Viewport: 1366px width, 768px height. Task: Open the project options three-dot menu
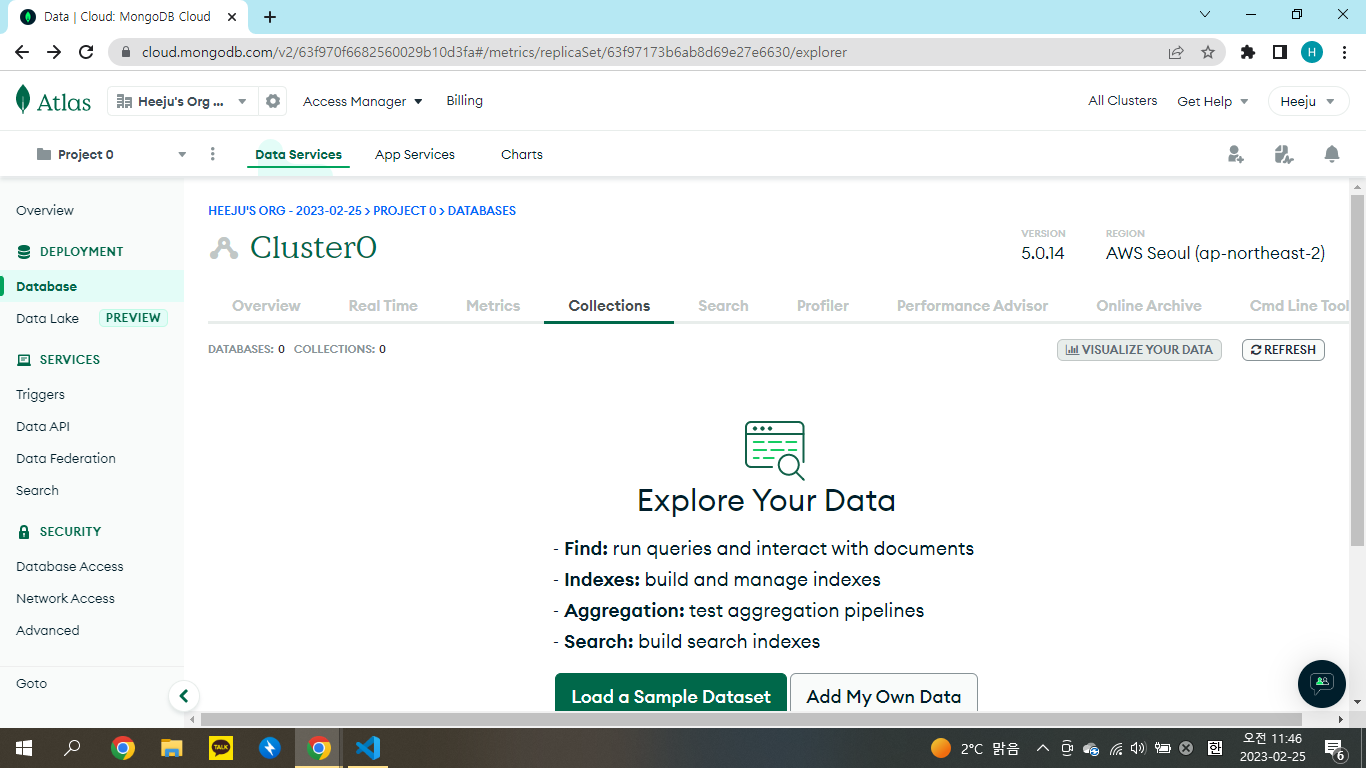click(212, 154)
